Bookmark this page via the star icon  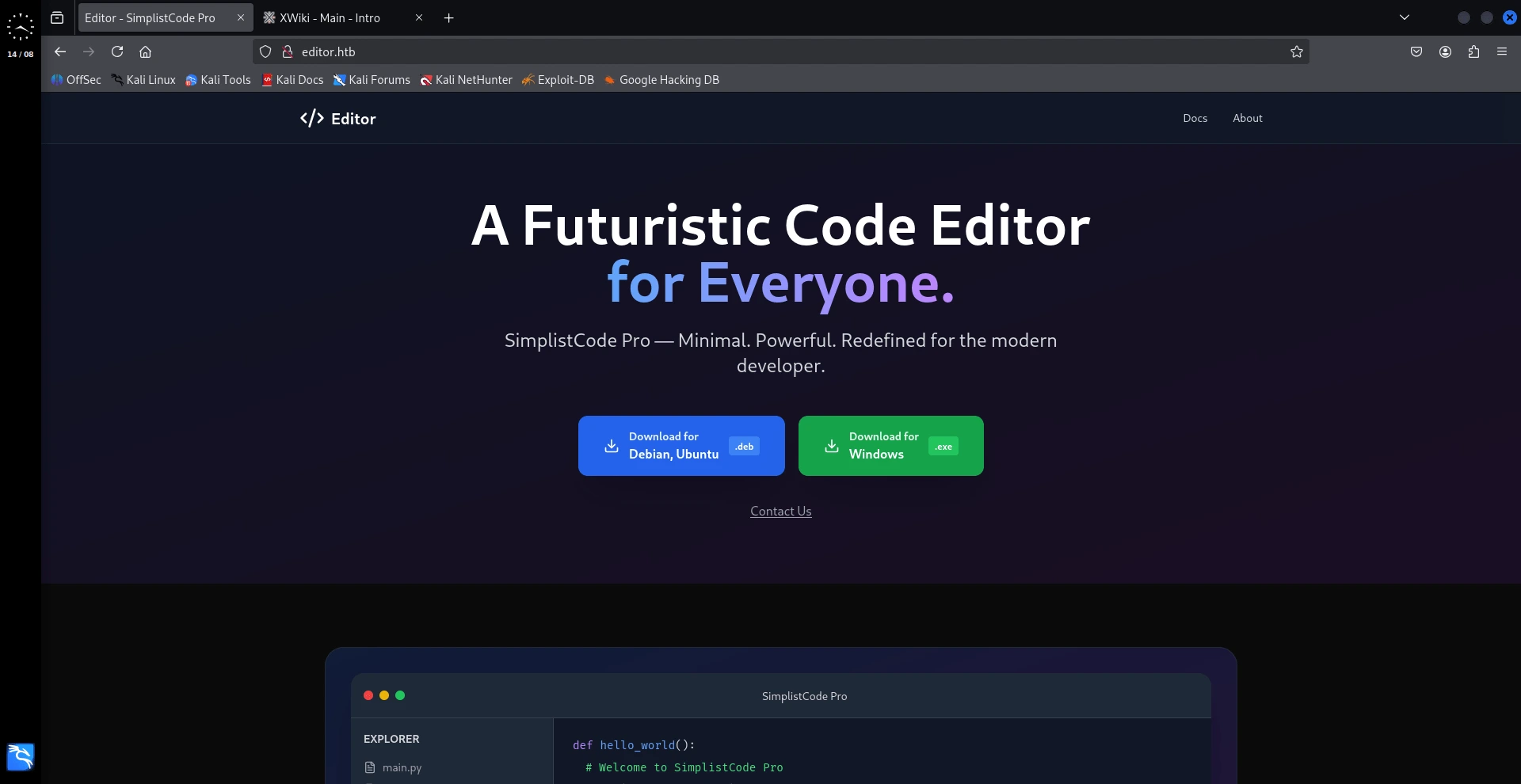[1297, 51]
